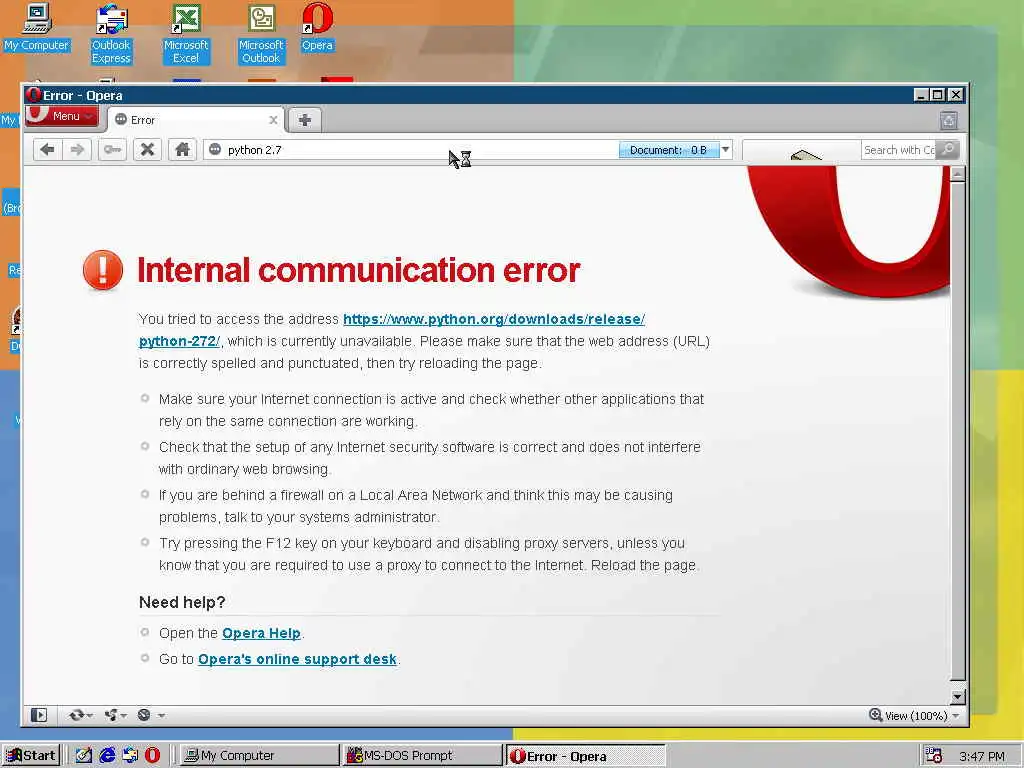Click the zoom magnifier icon in status bar
The height and width of the screenshot is (768, 1024).
pos(875,715)
